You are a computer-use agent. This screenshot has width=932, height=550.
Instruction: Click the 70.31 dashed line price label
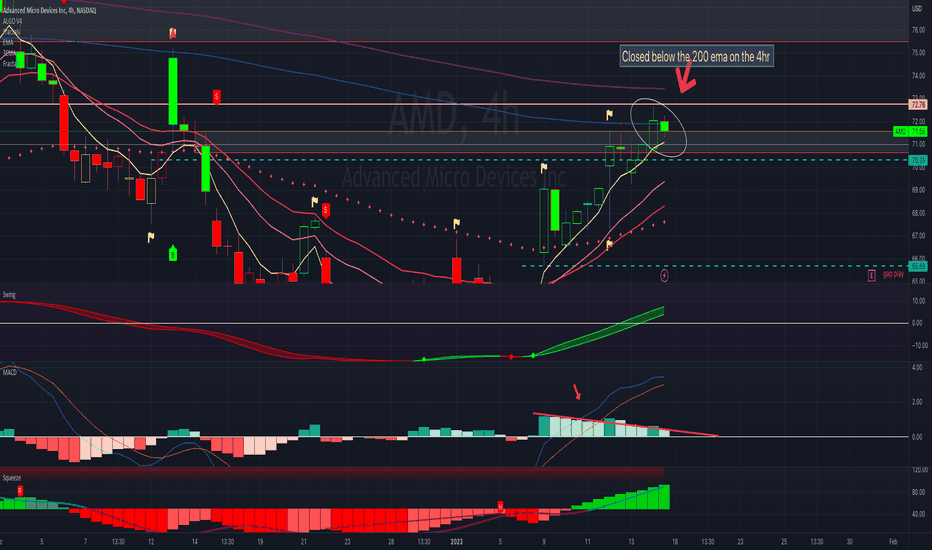point(918,160)
